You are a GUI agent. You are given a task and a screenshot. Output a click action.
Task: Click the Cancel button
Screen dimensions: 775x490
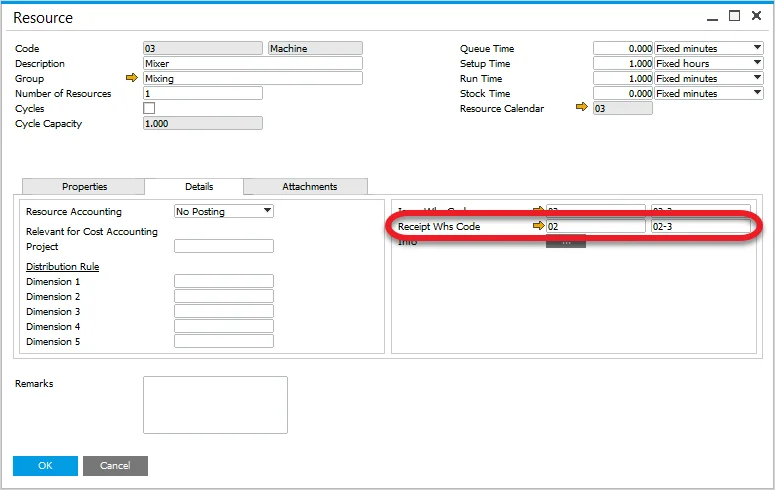[115, 465]
